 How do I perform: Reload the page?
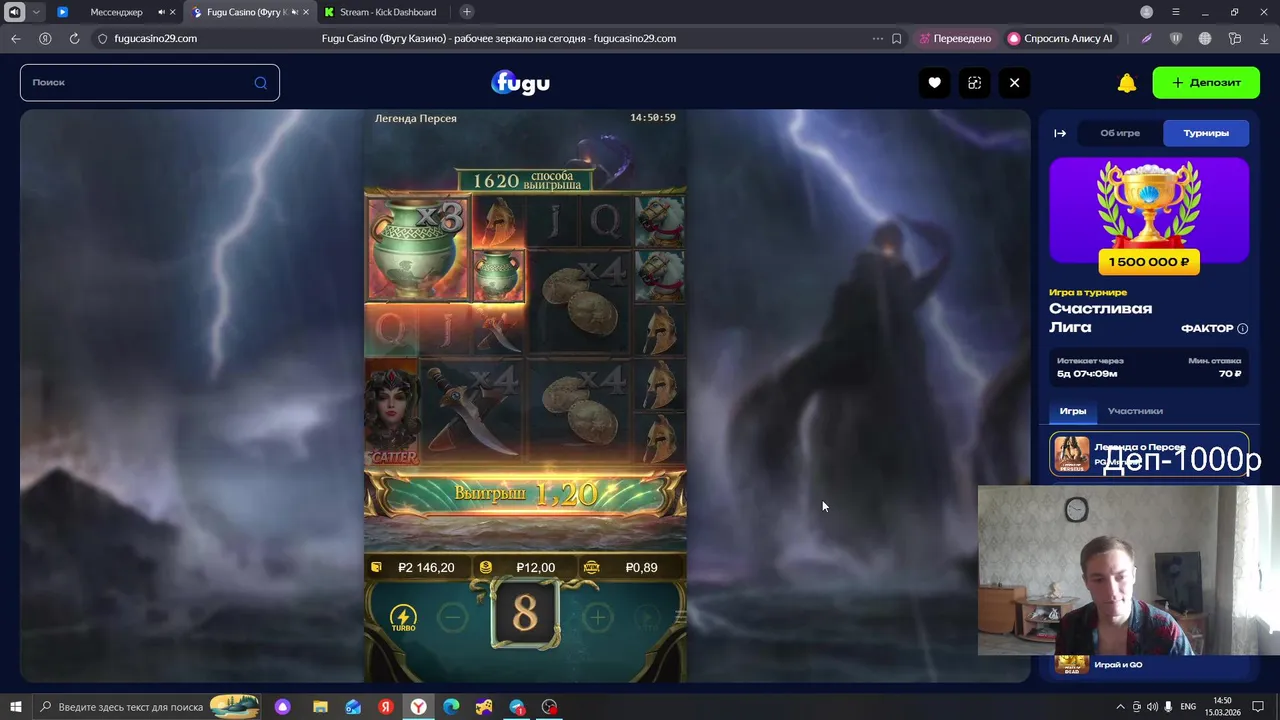74,38
